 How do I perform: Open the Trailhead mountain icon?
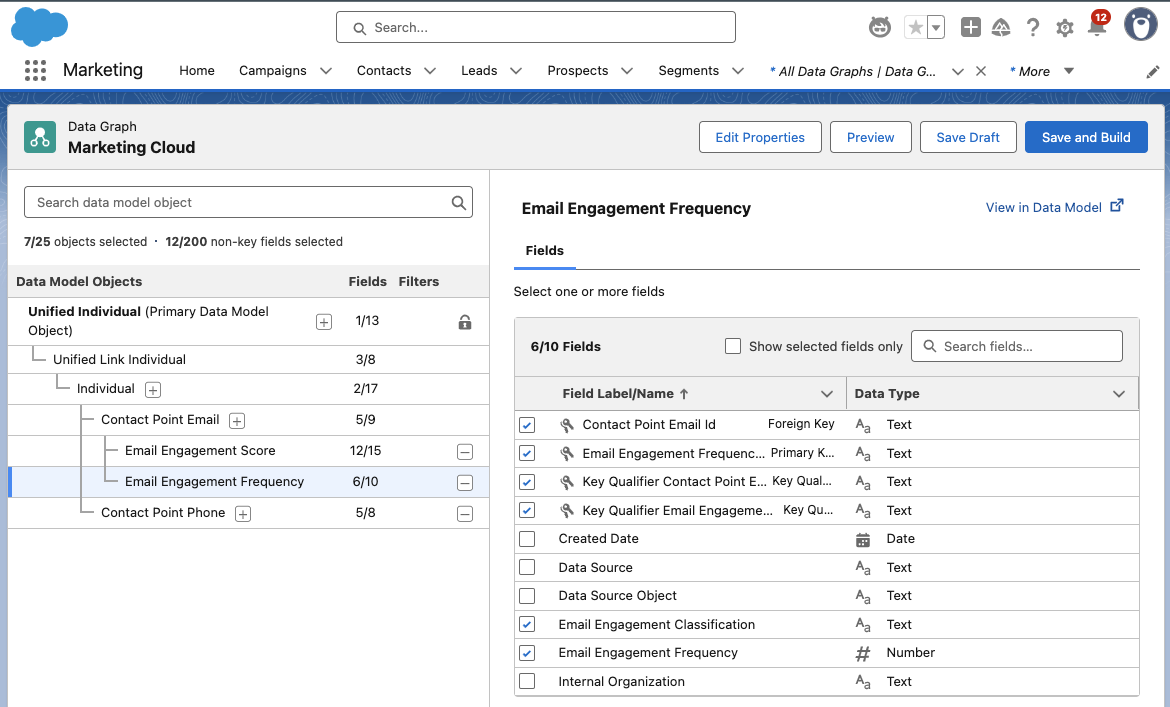(x=1001, y=28)
